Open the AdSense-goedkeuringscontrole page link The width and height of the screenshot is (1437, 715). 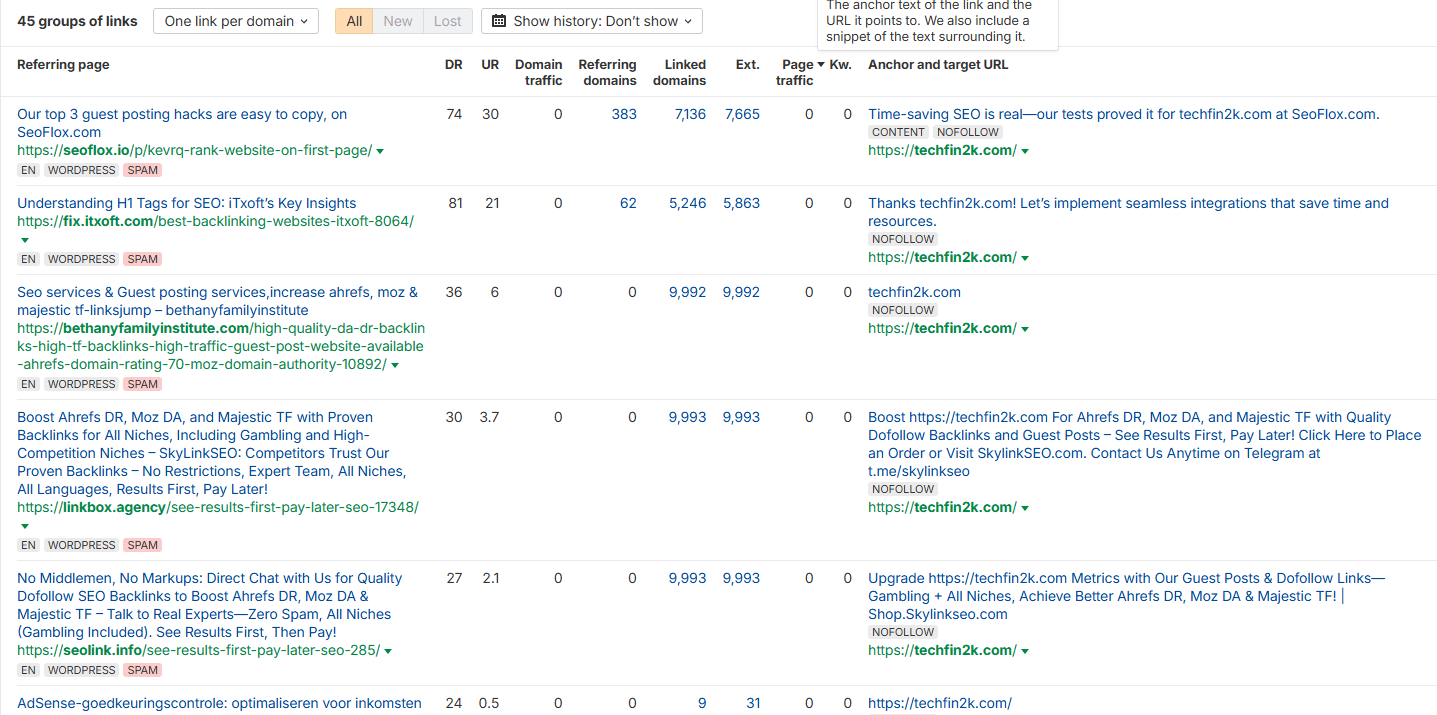coord(219,703)
